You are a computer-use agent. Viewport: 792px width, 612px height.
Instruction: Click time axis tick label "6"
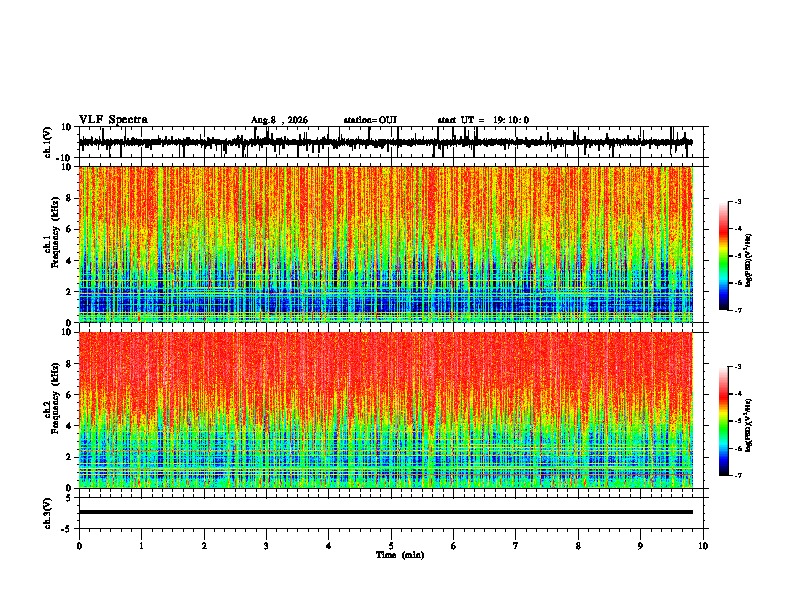(454, 546)
